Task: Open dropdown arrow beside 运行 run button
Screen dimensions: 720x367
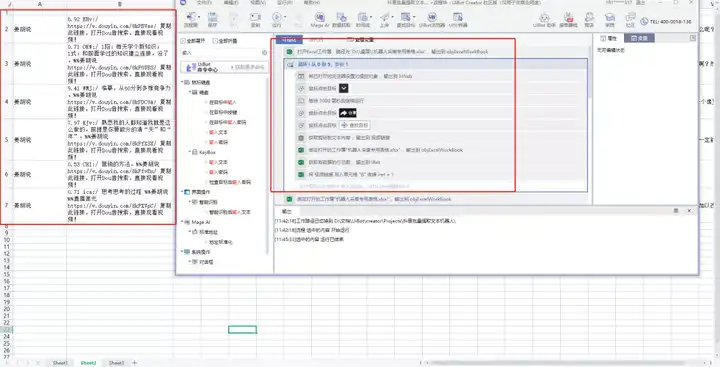Action: point(285,17)
